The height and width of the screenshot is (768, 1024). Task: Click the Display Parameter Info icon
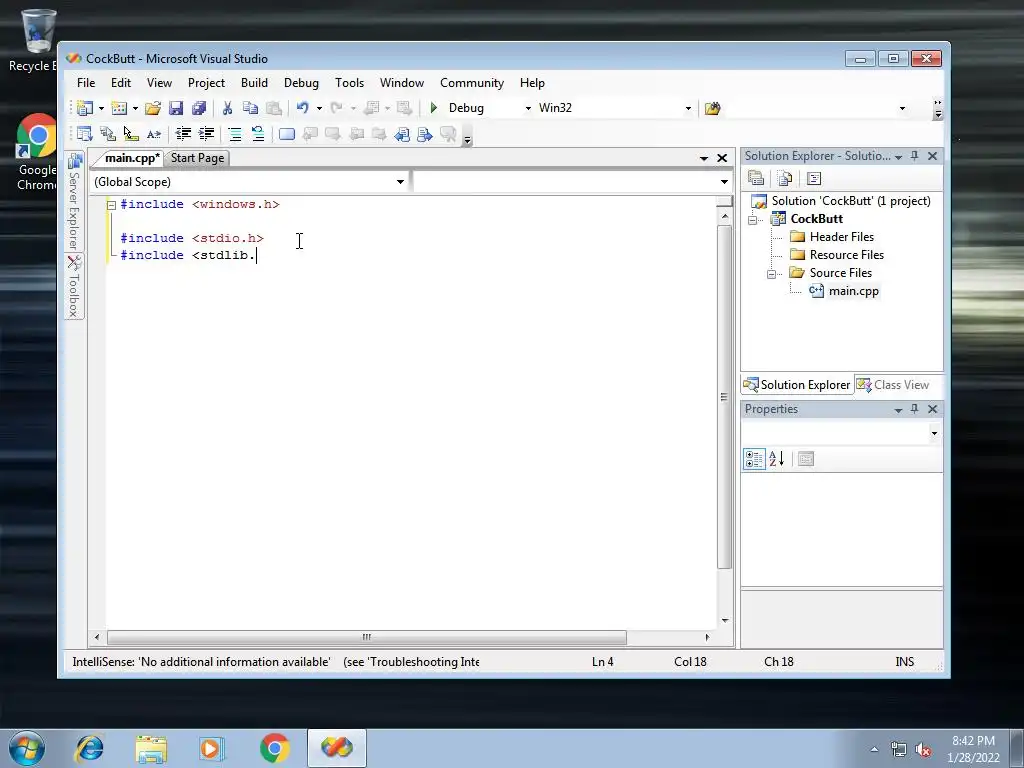108,134
